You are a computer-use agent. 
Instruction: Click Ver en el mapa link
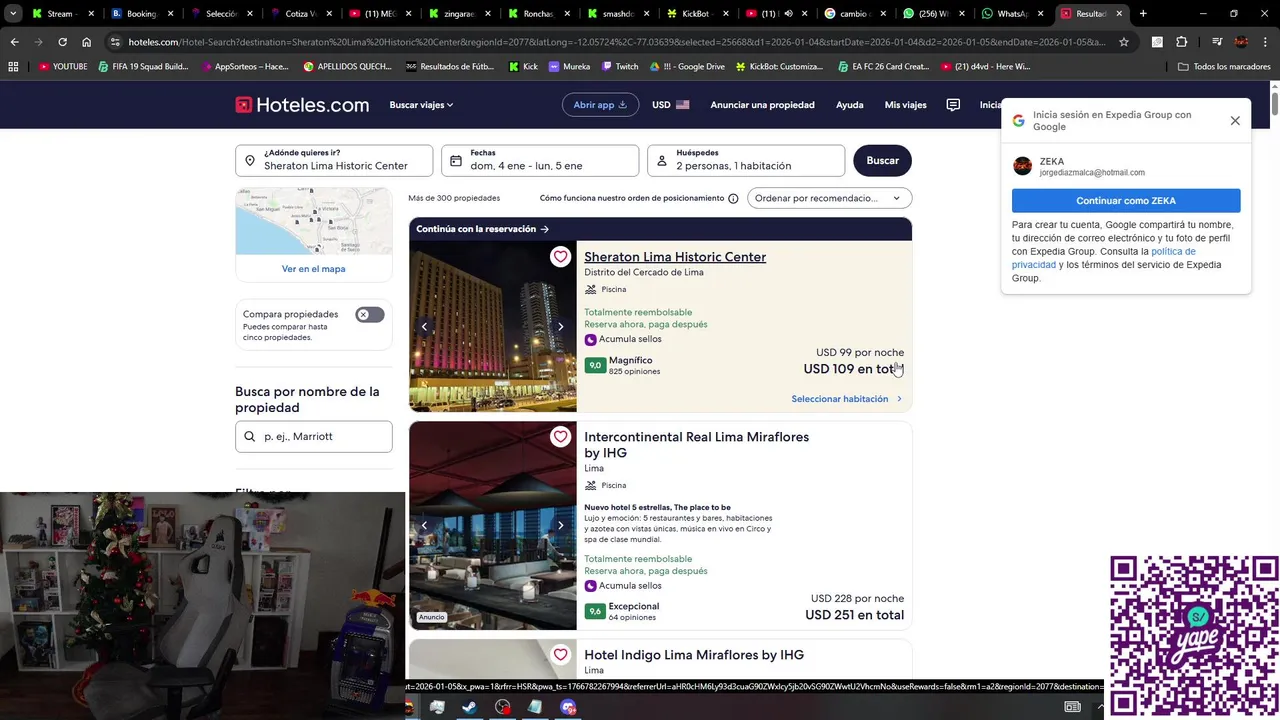313,269
